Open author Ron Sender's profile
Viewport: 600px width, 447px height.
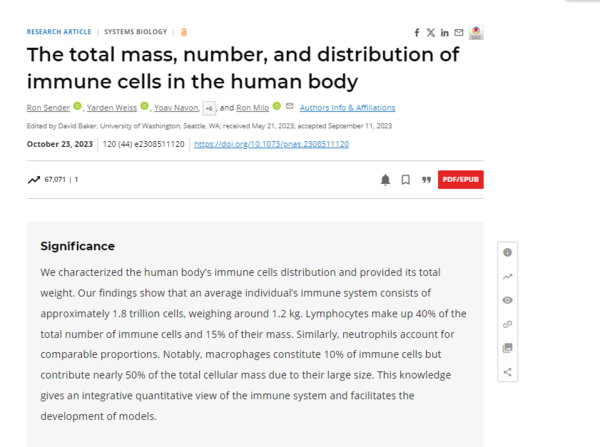click(x=47, y=108)
